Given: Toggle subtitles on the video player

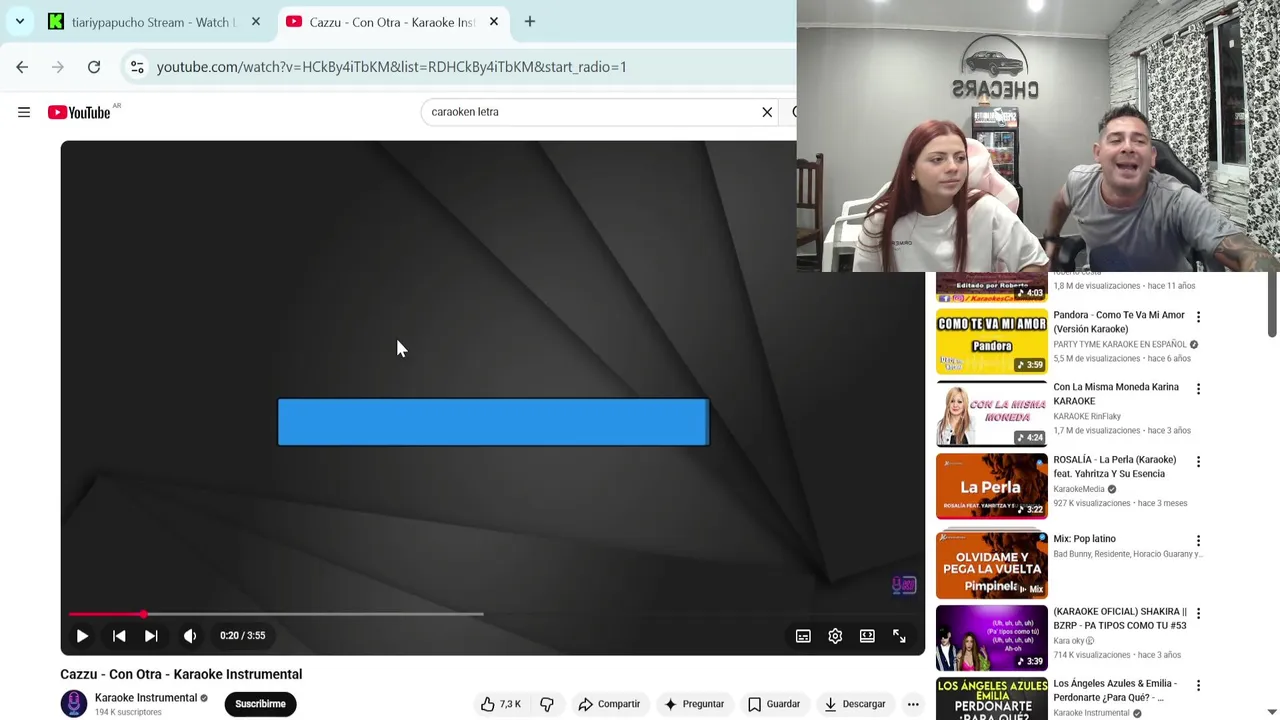Looking at the screenshot, I should pyautogui.click(x=803, y=636).
